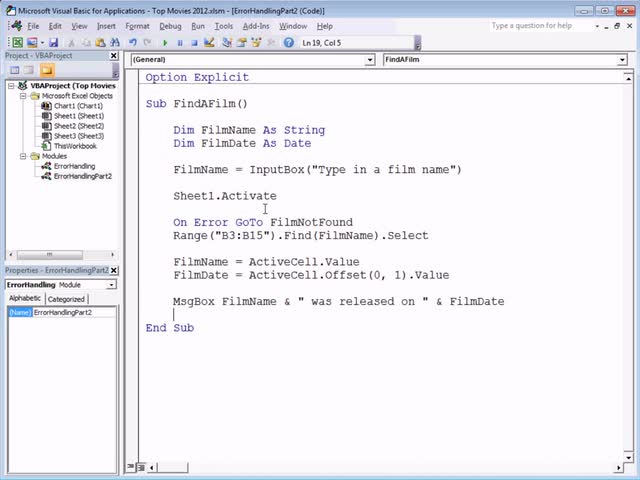Open the Insert menu
Viewport: 640px width, 480px height.
pos(106,26)
